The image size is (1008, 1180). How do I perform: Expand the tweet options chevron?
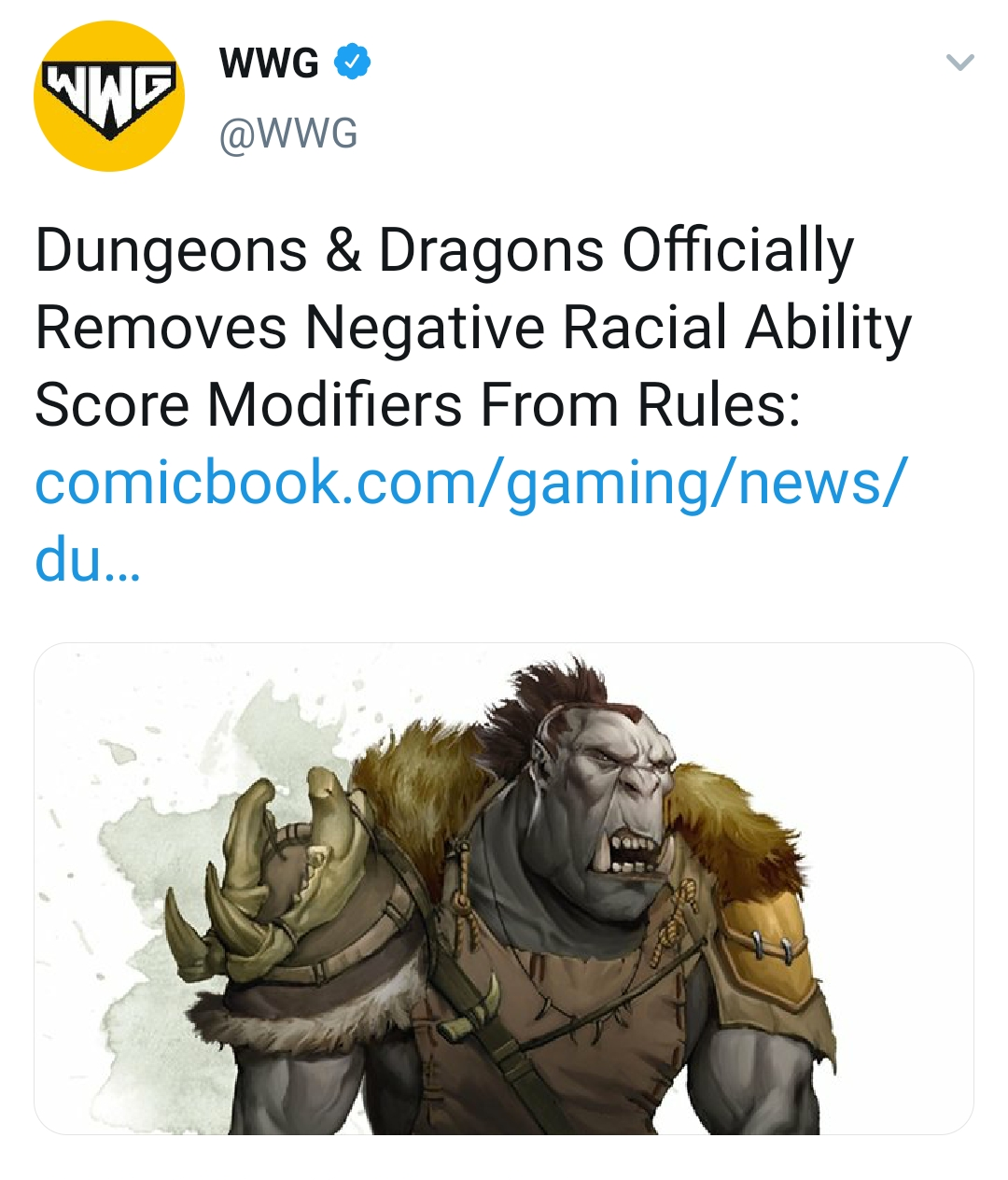(x=959, y=63)
